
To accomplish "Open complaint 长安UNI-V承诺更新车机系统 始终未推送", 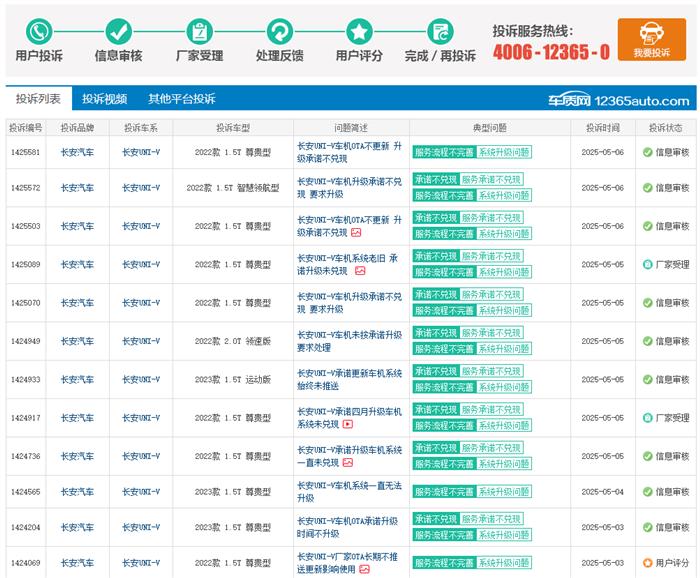I will (x=350, y=379).
